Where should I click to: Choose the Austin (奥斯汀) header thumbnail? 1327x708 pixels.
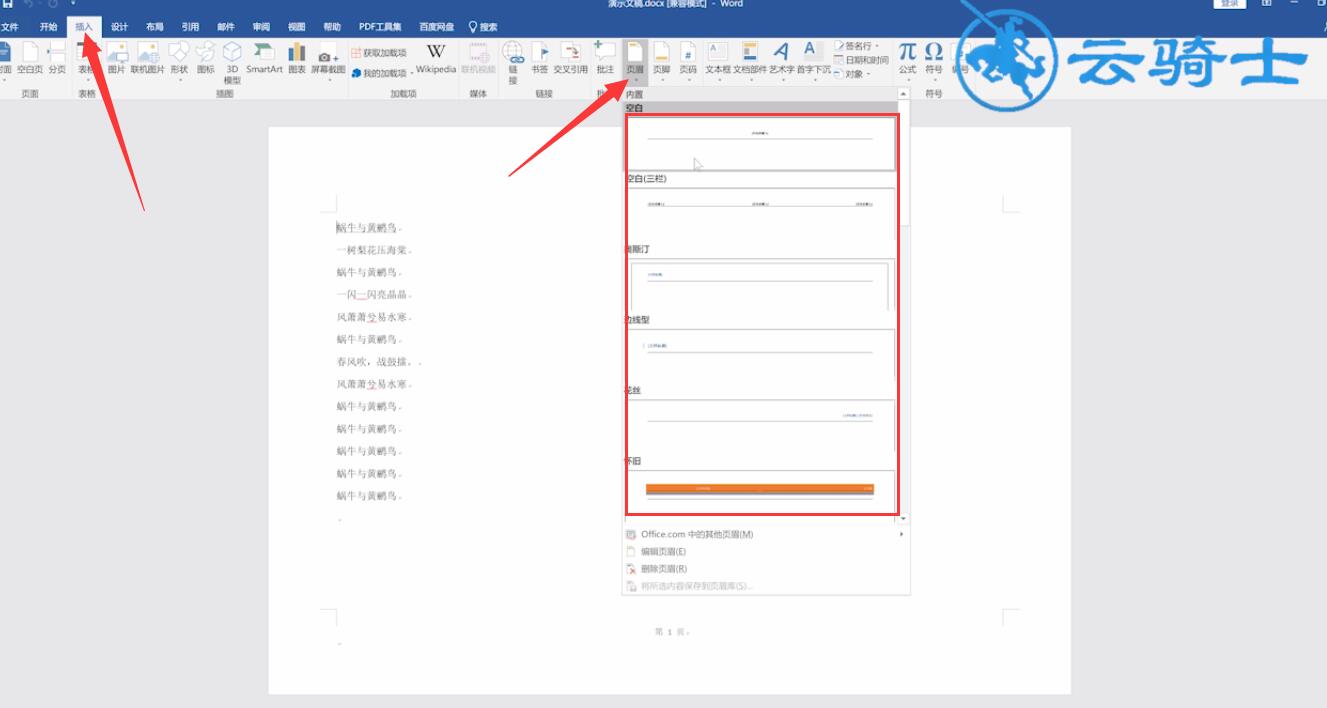(761, 285)
